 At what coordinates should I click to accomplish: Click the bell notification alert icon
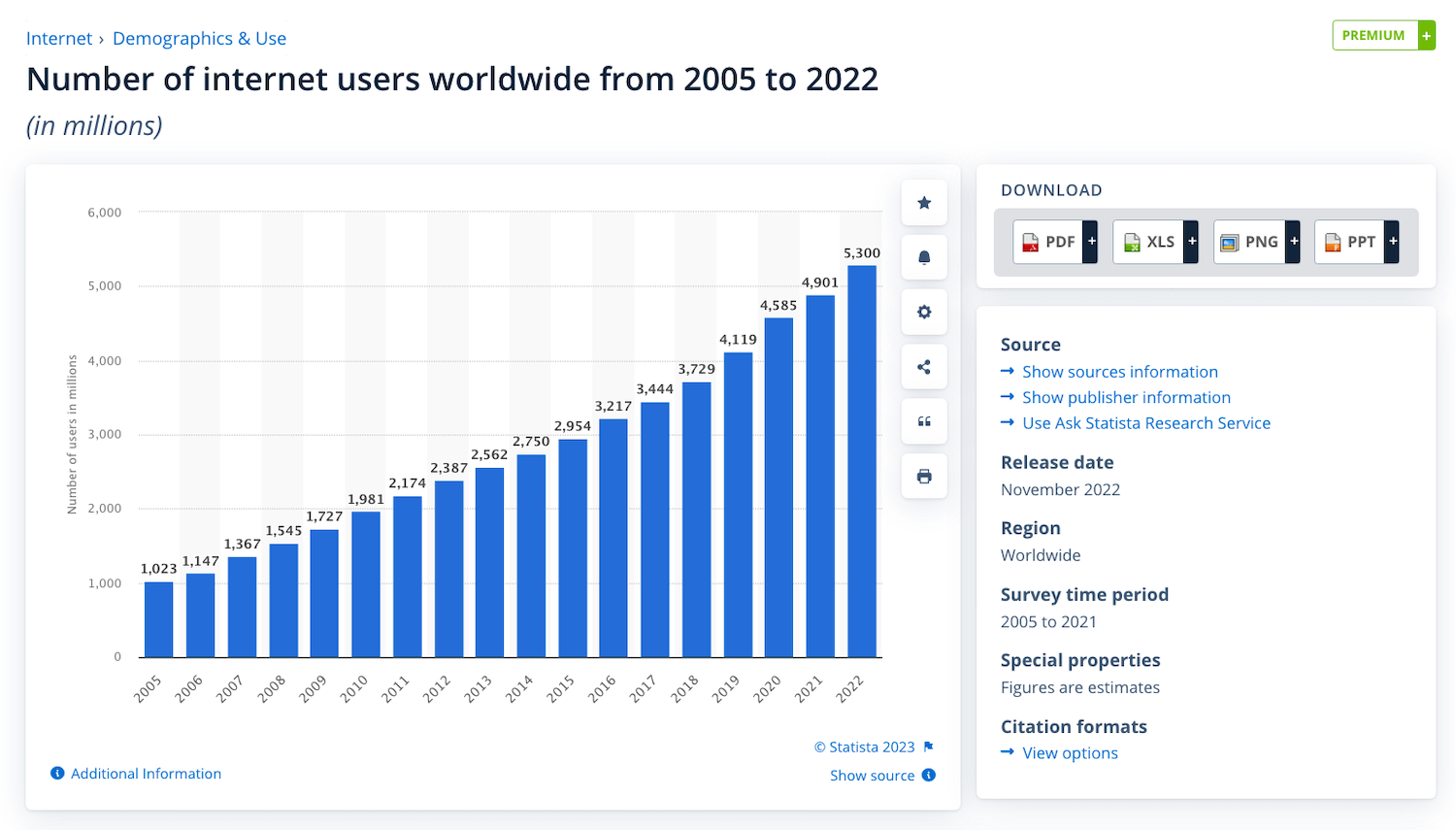[924, 257]
